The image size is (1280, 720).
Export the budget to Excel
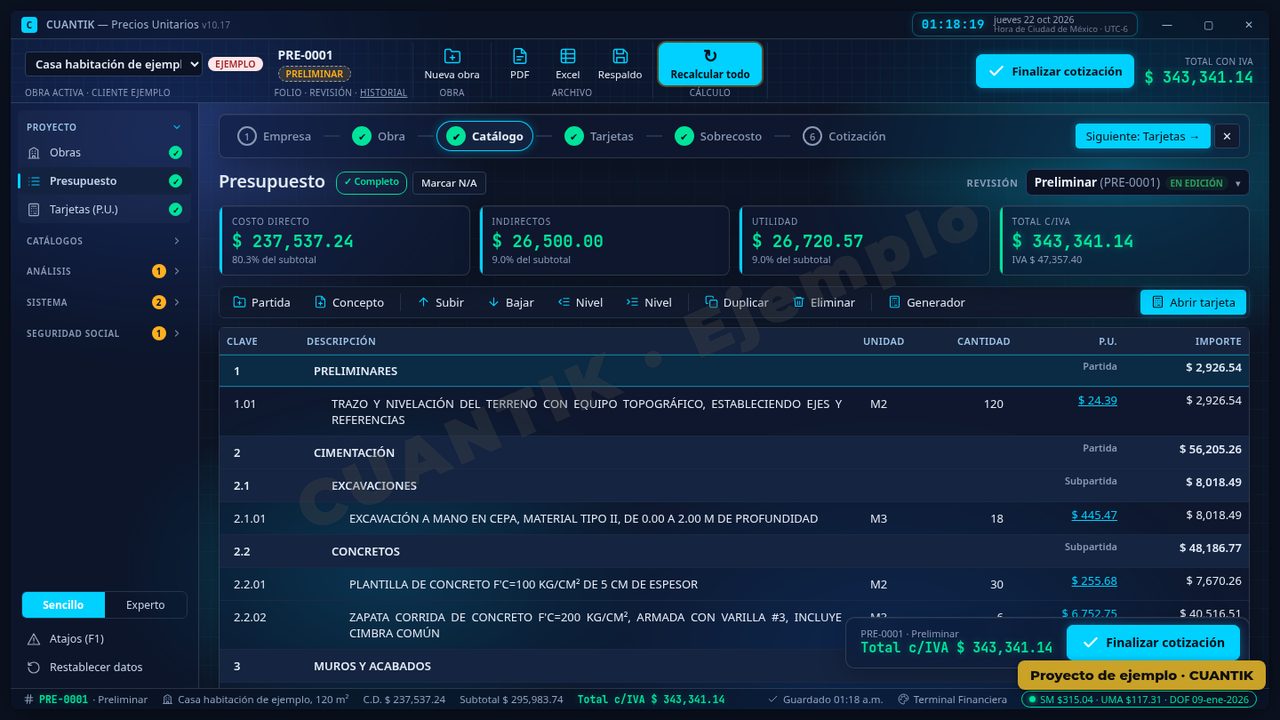568,64
